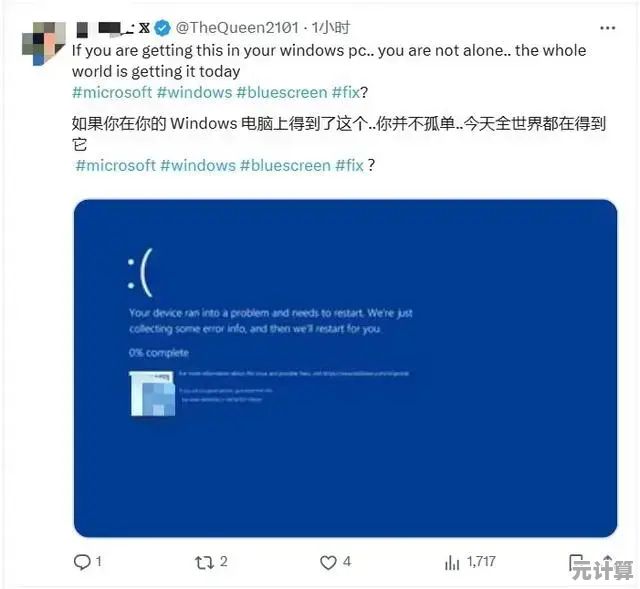Open the 1小时 timestamp link

[331, 28]
